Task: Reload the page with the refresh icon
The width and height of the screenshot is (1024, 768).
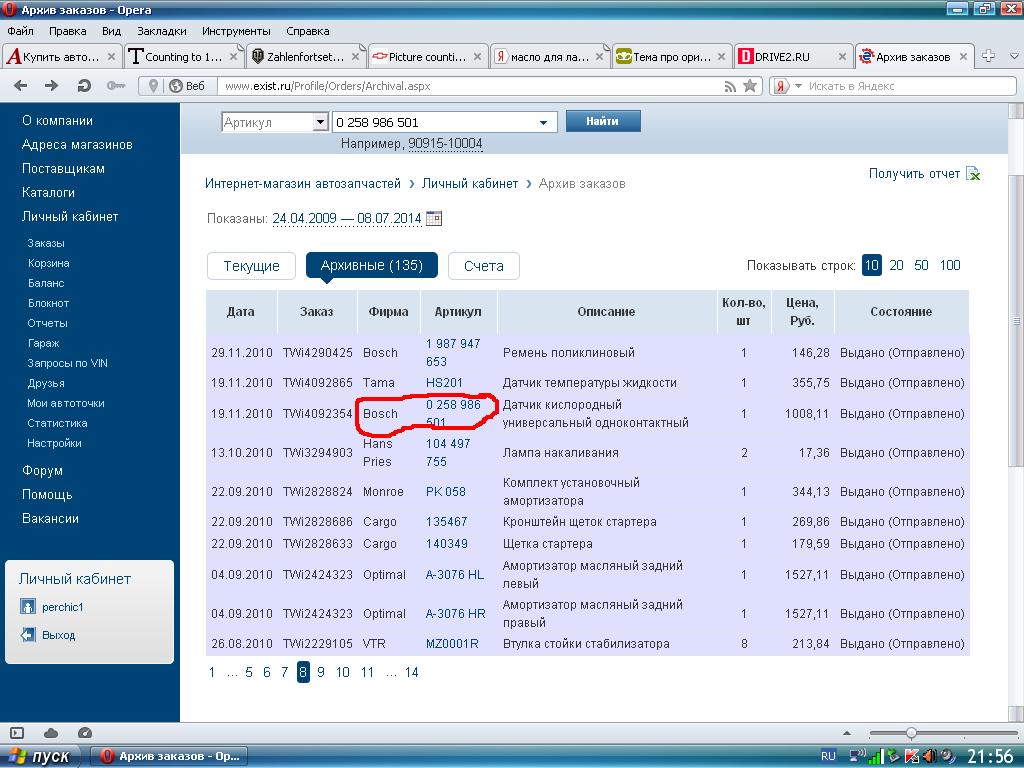Action: [x=84, y=86]
